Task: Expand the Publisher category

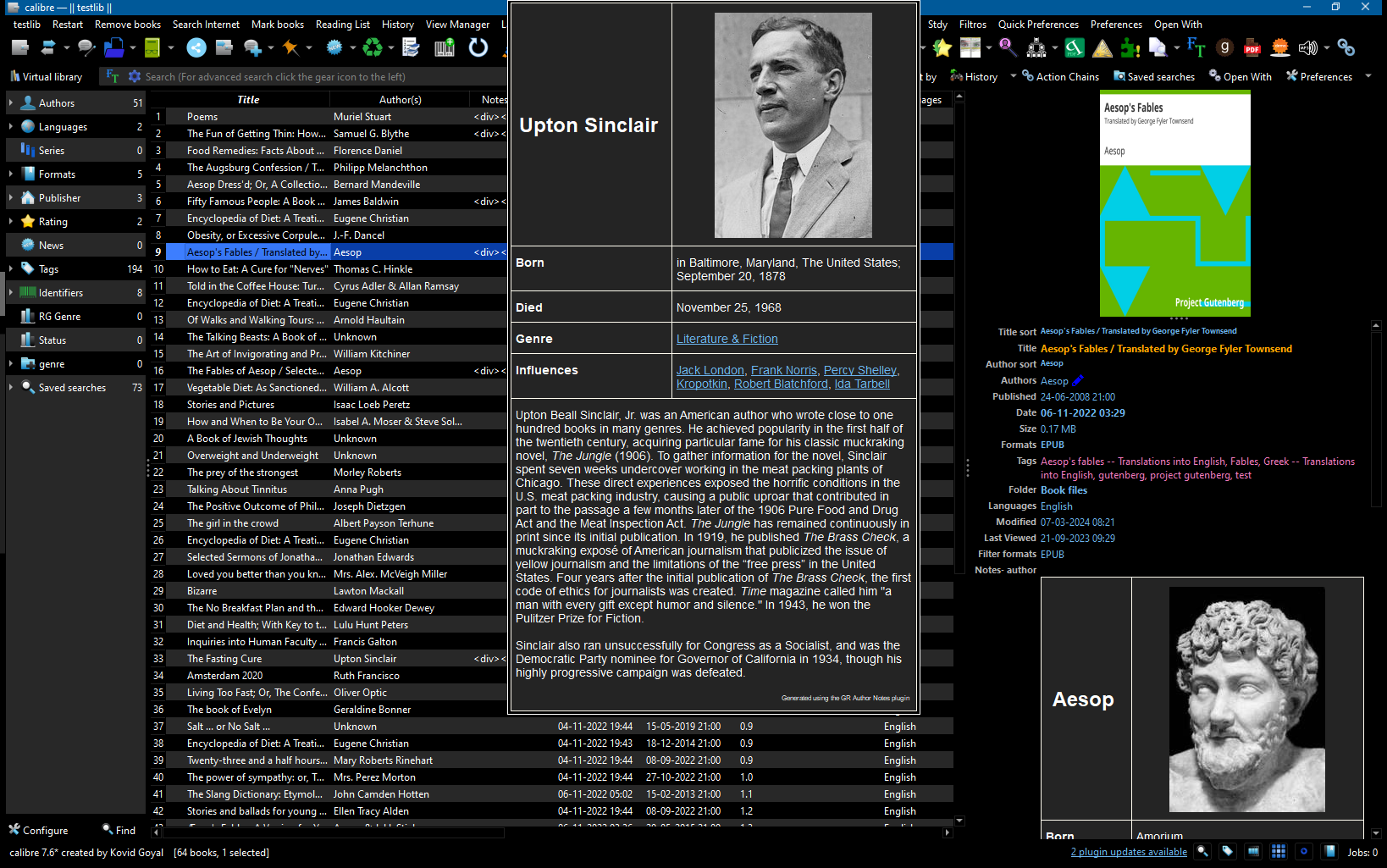Action: click(x=10, y=198)
